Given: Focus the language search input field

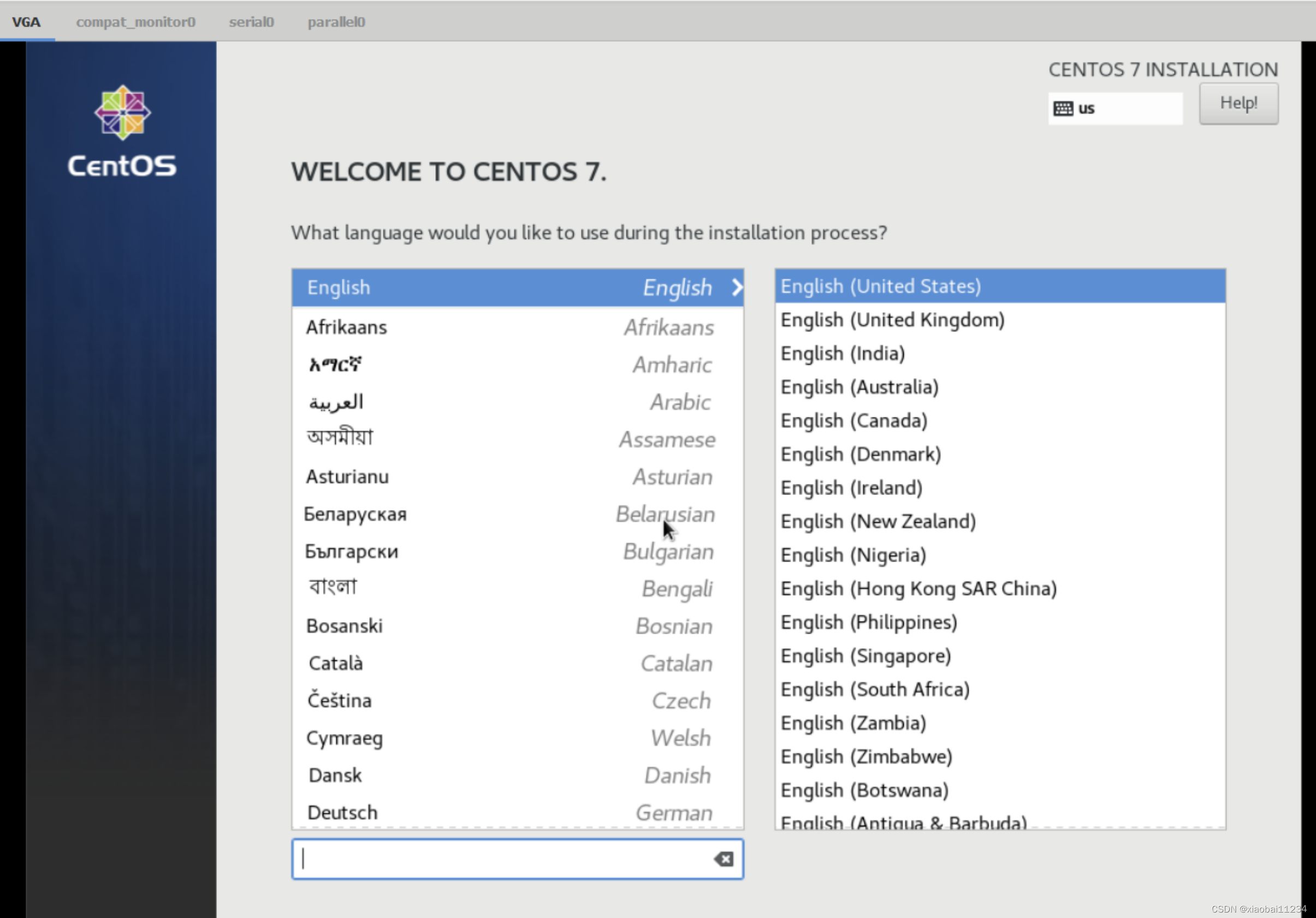Looking at the screenshot, I should (517, 859).
